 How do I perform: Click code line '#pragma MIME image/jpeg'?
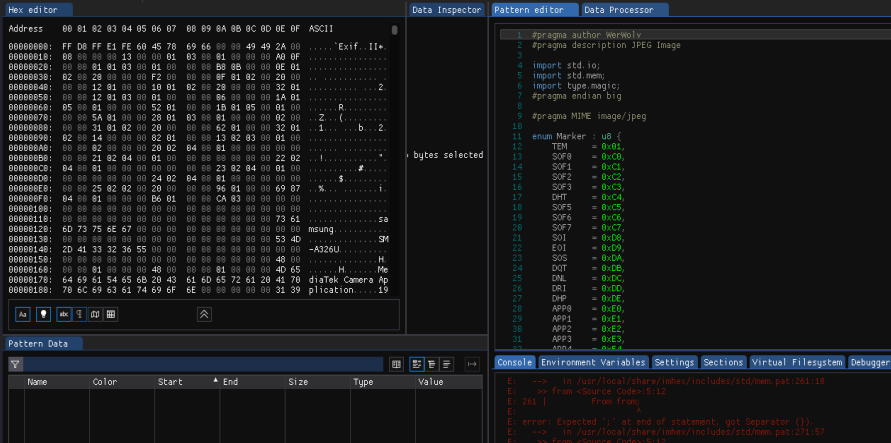(x=589, y=116)
